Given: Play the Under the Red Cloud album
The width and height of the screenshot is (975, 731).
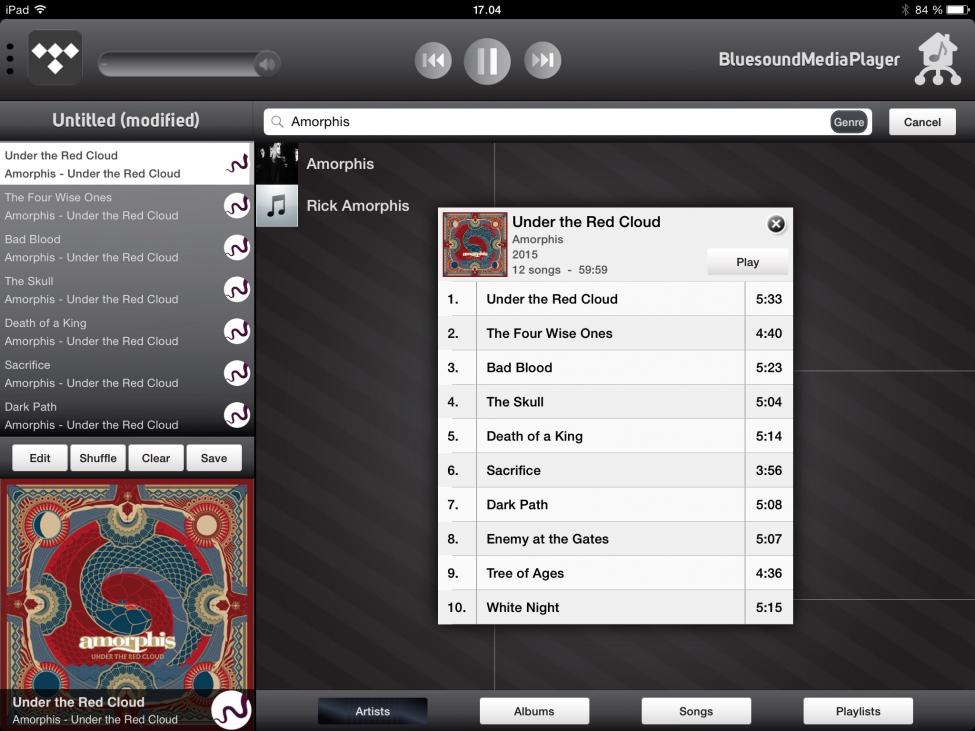Looking at the screenshot, I should 747,262.
